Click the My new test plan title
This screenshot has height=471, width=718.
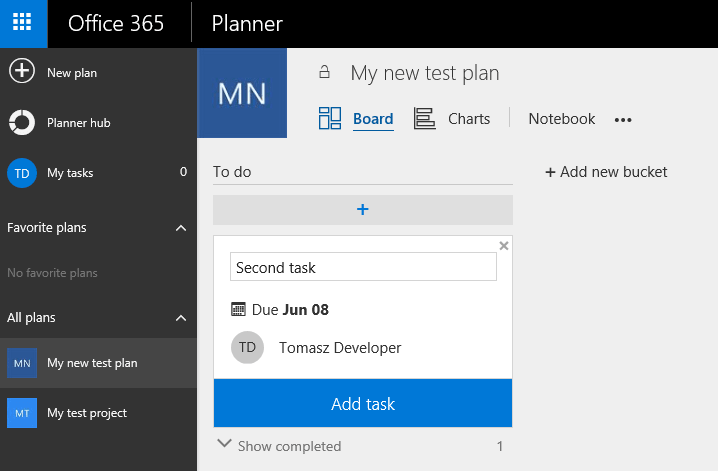click(425, 73)
